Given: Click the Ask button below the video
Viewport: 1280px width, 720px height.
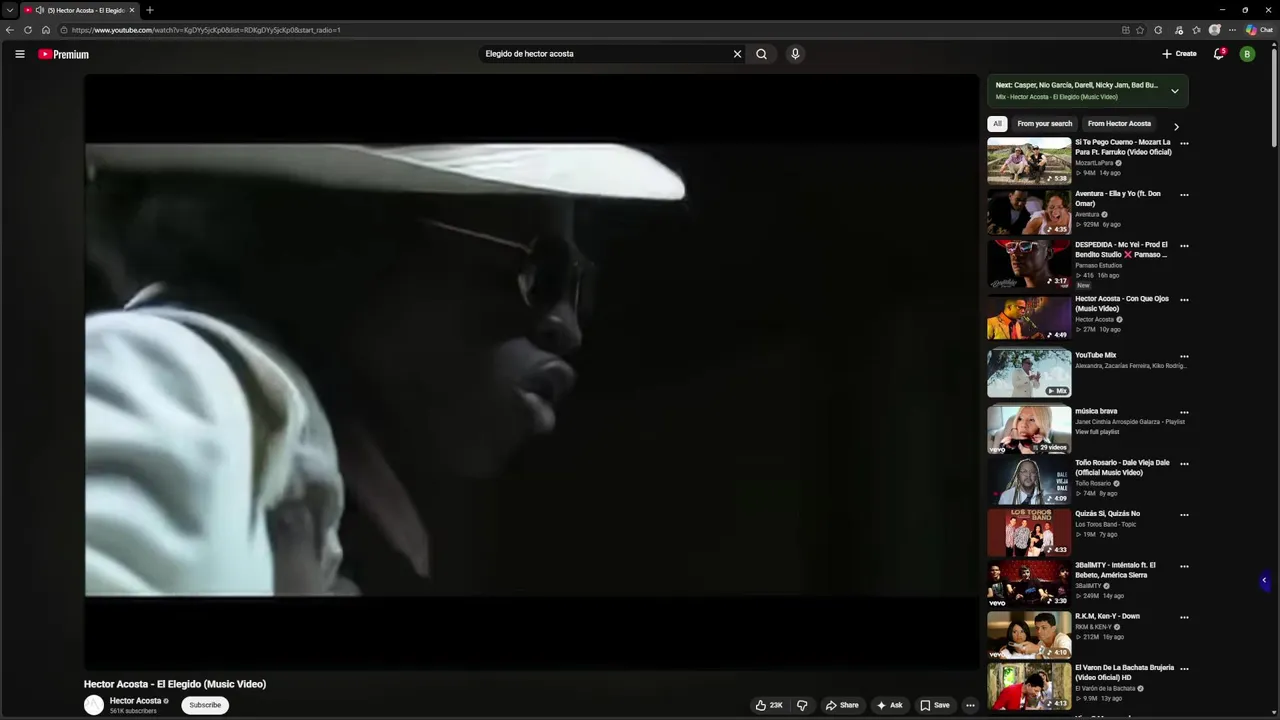Looking at the screenshot, I should point(889,705).
